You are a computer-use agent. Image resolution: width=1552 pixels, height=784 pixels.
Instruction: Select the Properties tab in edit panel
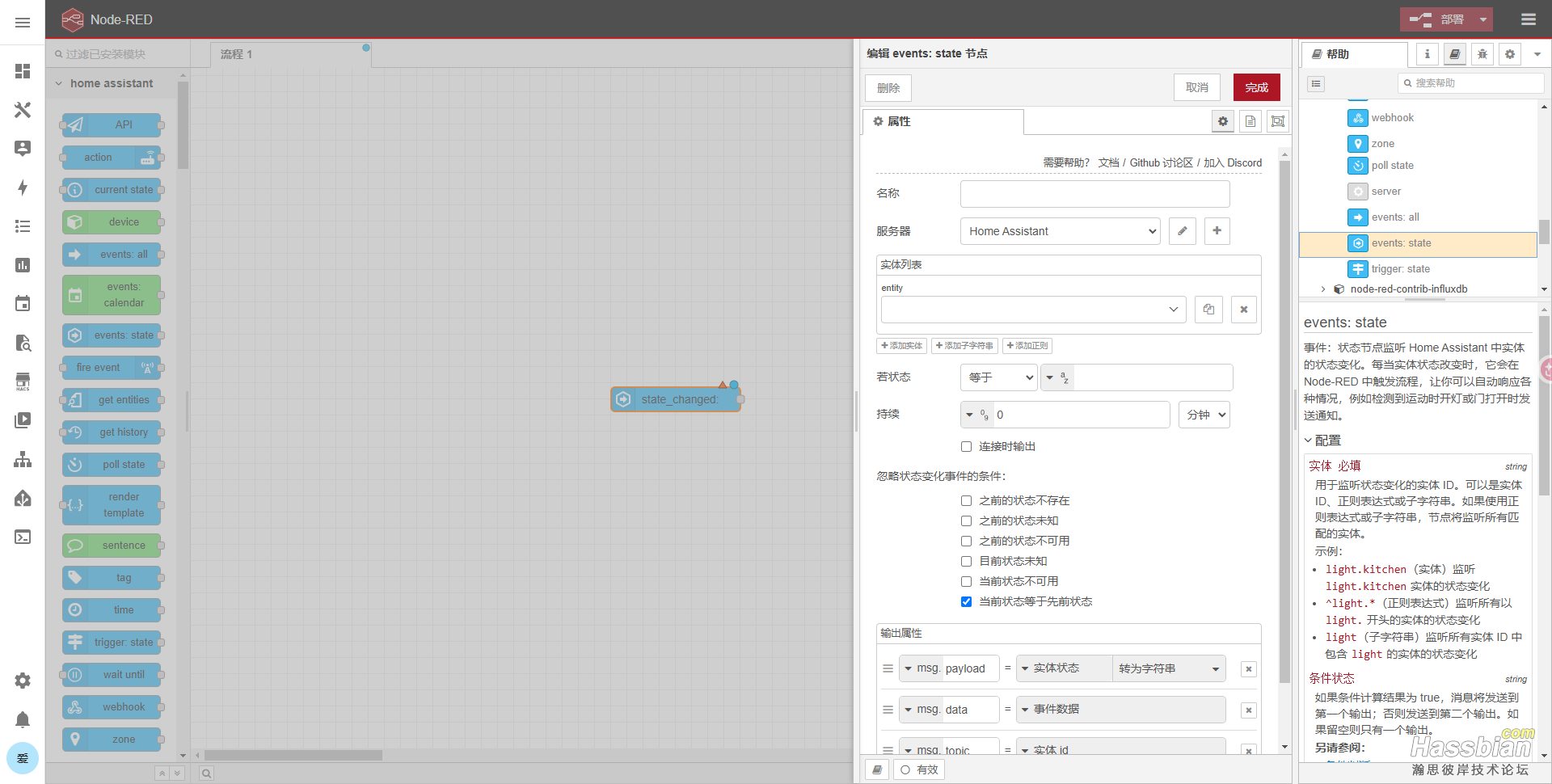pyautogui.click(x=943, y=121)
